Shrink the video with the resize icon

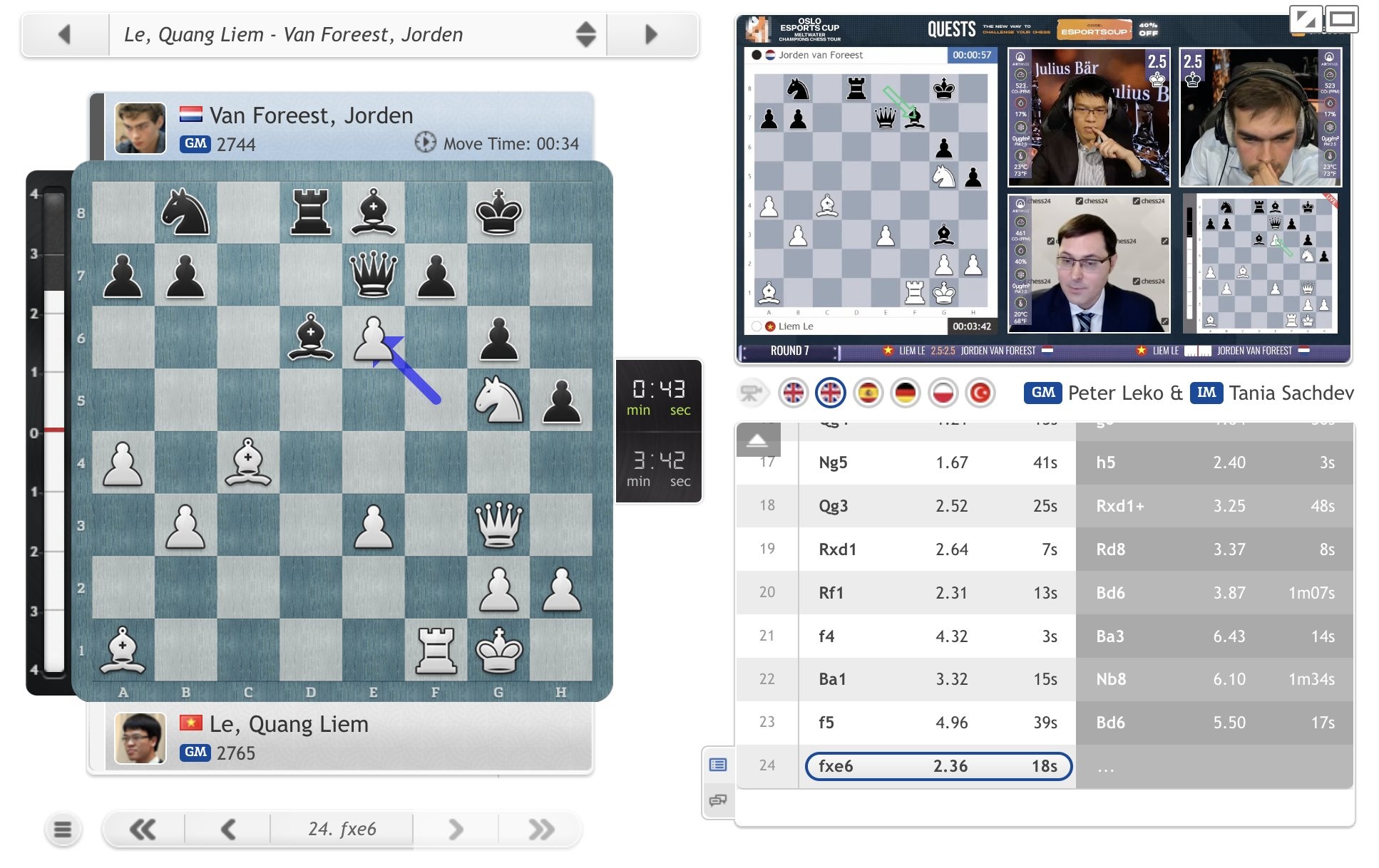point(1306,19)
